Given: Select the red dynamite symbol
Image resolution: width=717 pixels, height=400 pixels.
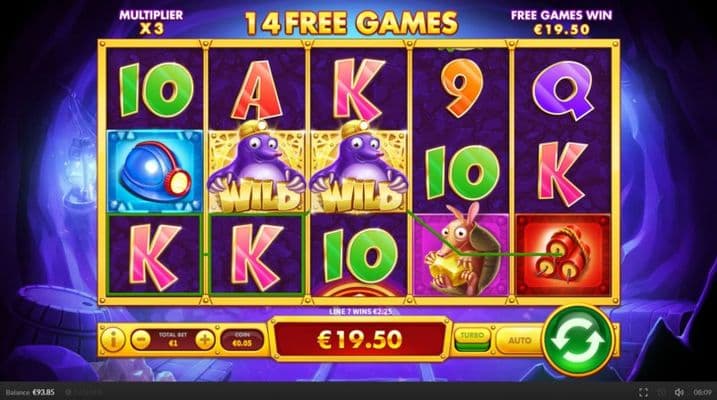Looking at the screenshot, I should pos(562,255).
